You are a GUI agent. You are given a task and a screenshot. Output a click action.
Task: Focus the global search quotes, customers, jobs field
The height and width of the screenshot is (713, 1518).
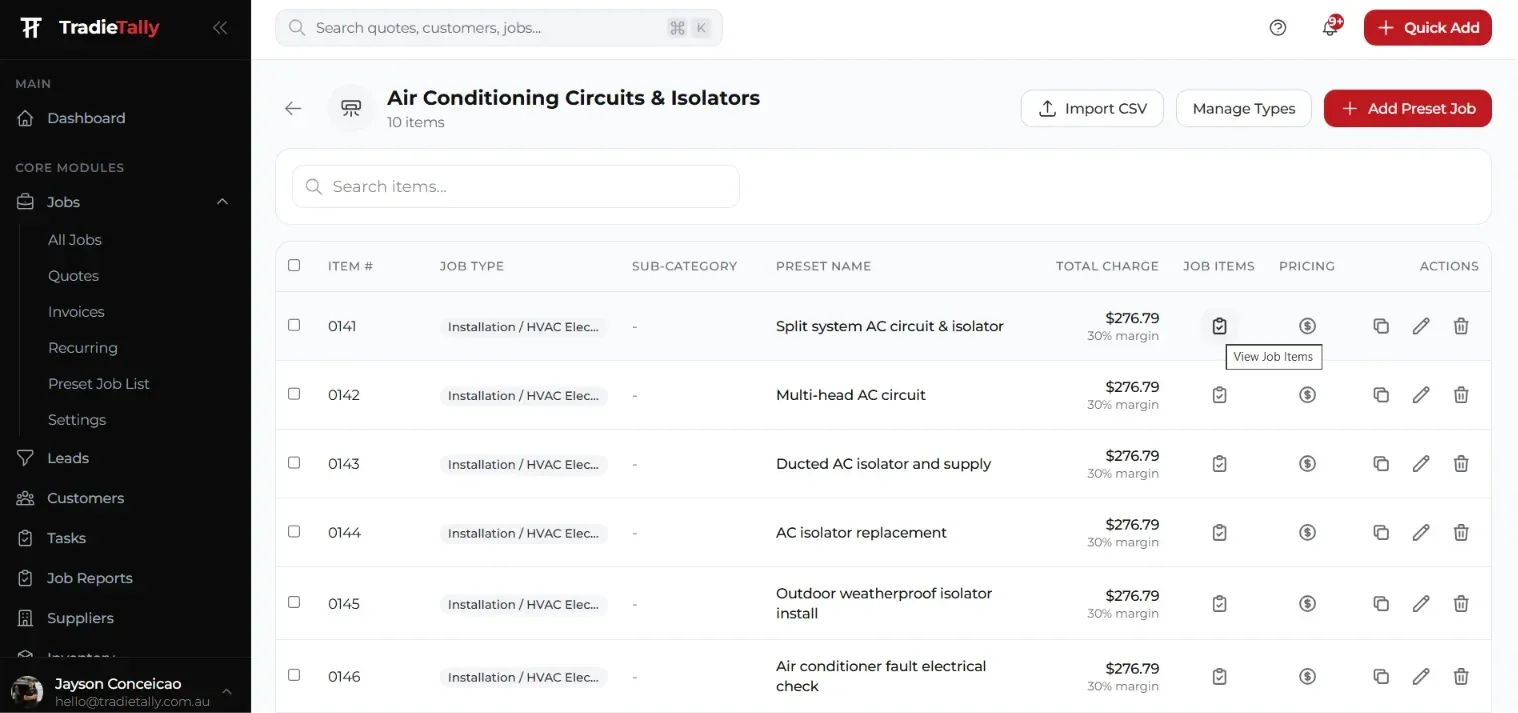point(499,28)
